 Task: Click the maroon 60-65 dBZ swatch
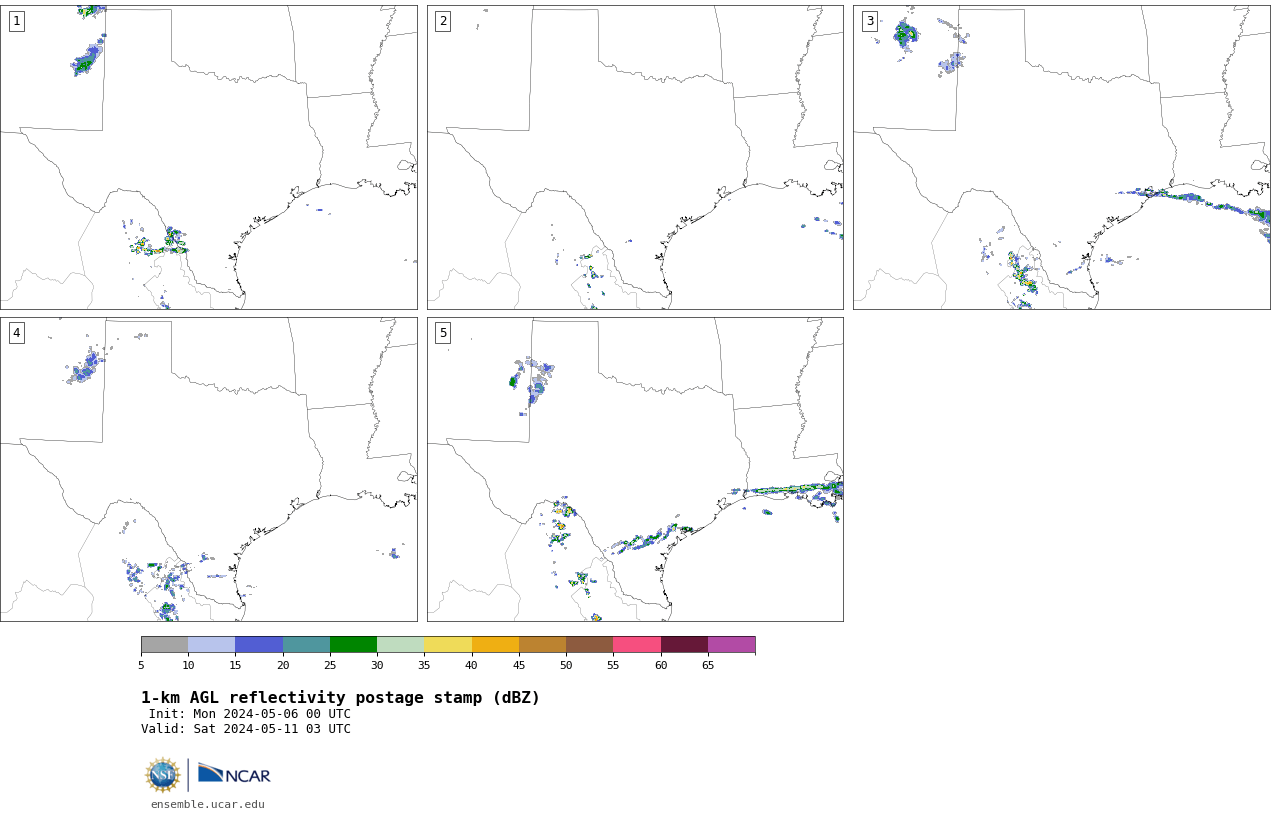pyautogui.click(x=684, y=644)
